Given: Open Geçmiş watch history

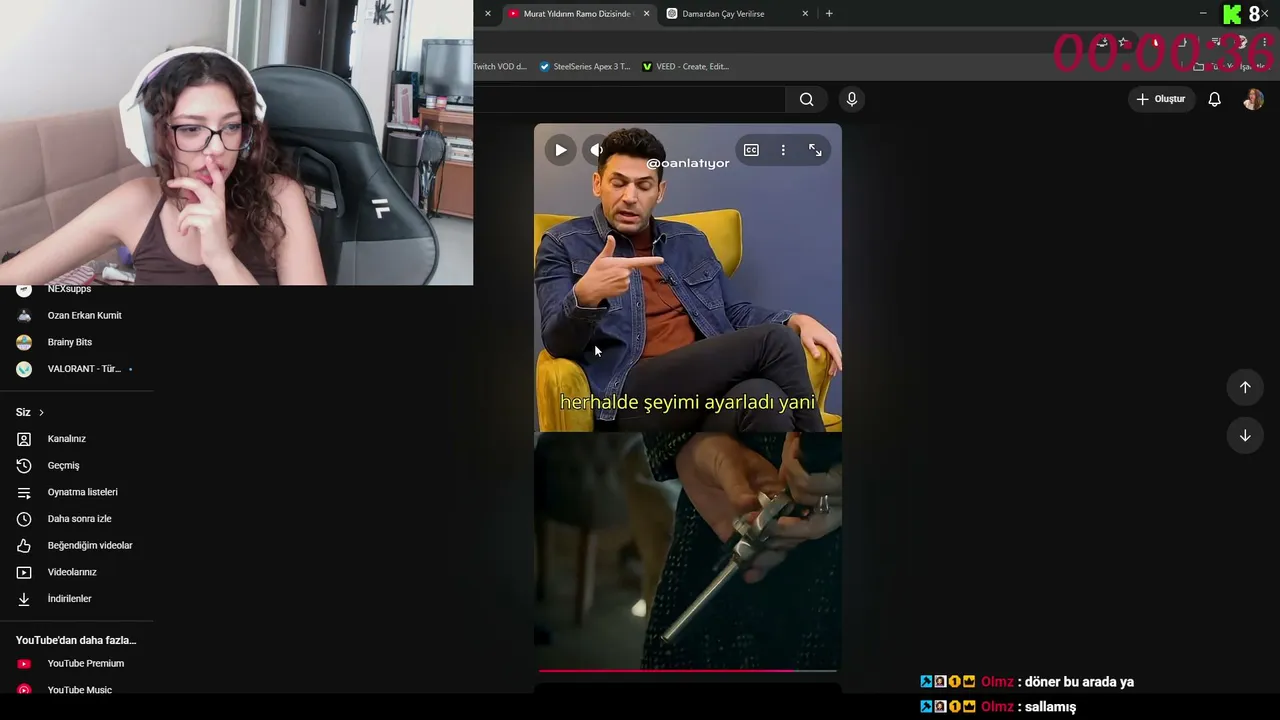Looking at the screenshot, I should tap(63, 466).
